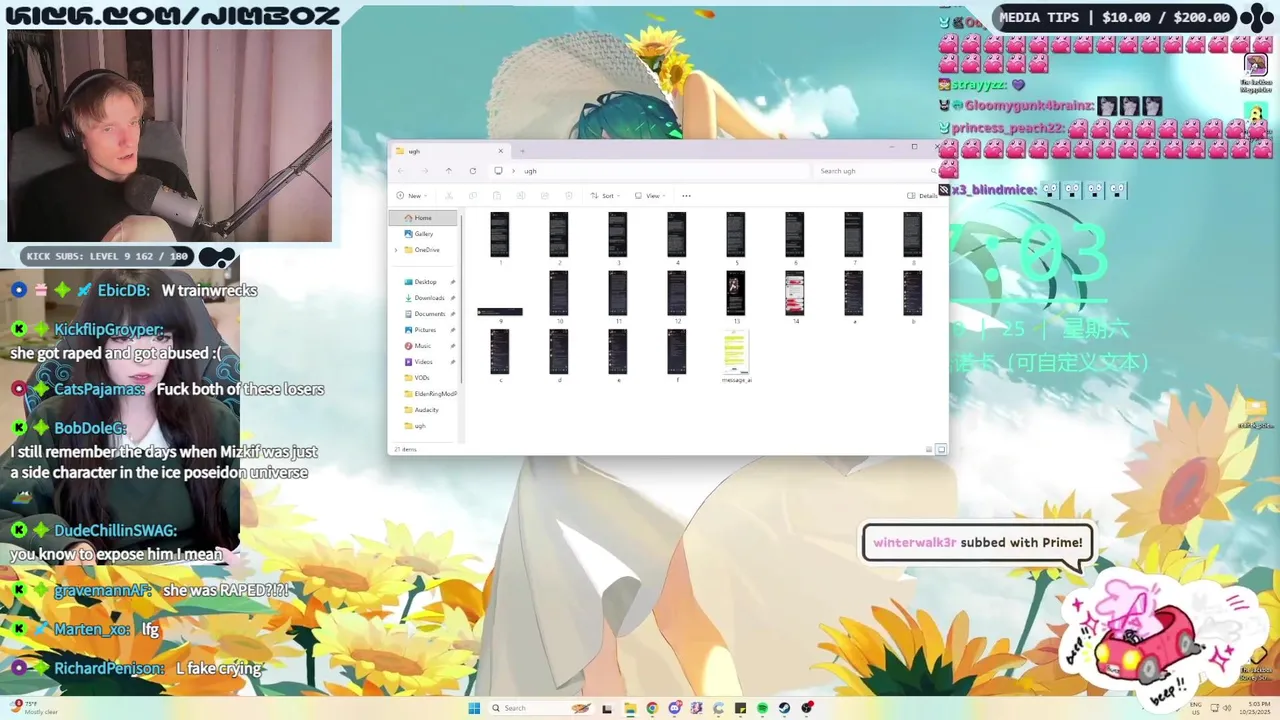1280x720 pixels.
Task: Click the taskbar Search box
Action: click(x=541, y=708)
